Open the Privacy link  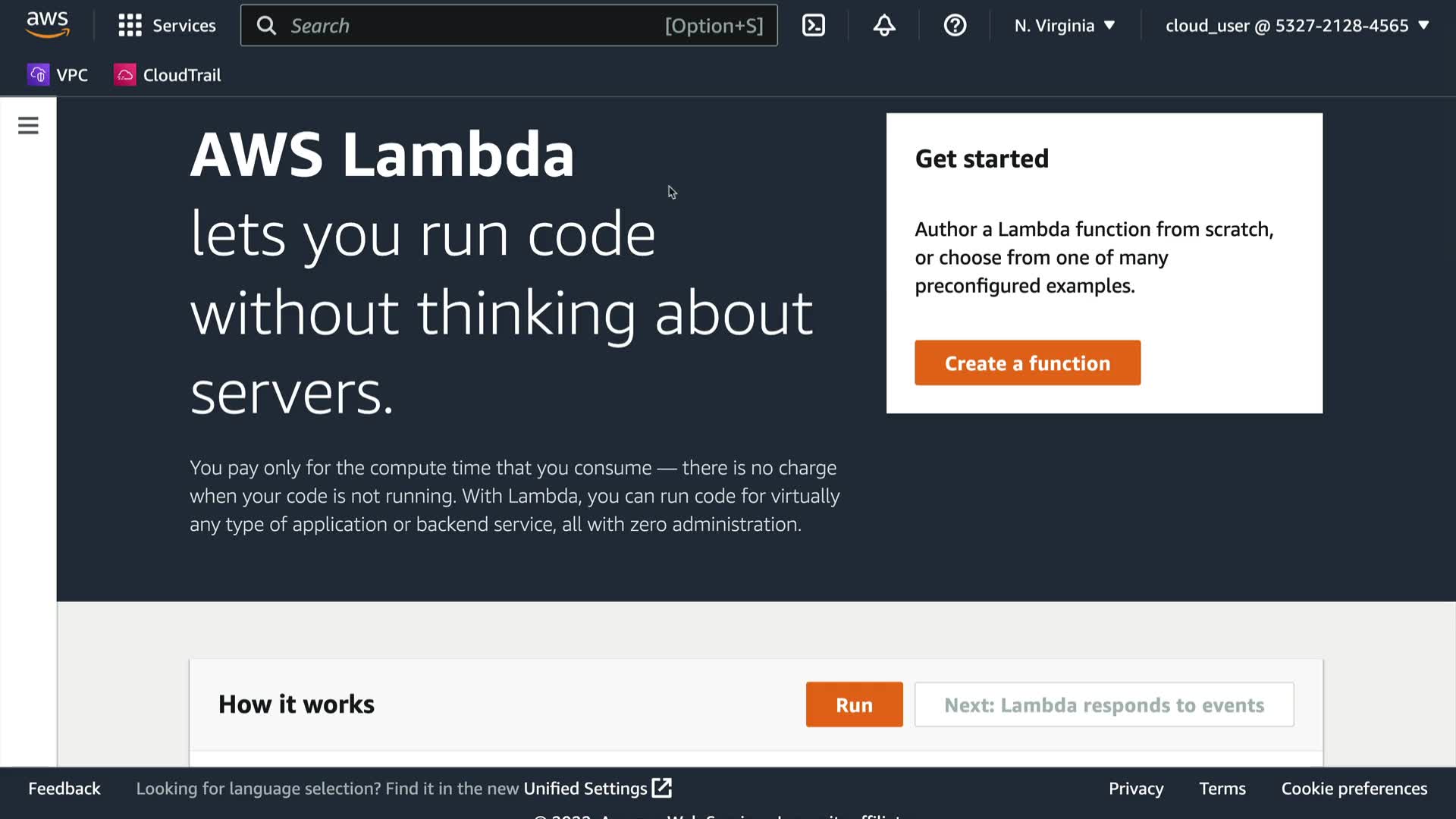(1135, 789)
